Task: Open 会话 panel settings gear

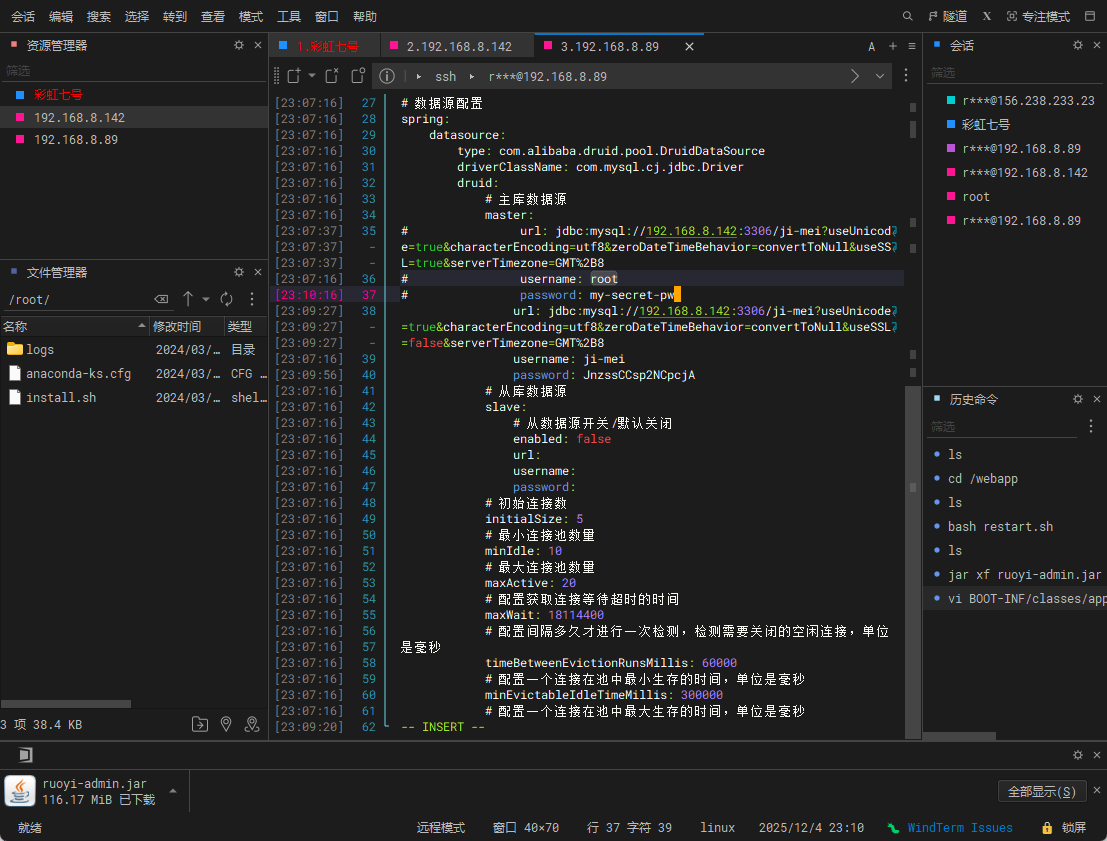Action: click(1077, 45)
